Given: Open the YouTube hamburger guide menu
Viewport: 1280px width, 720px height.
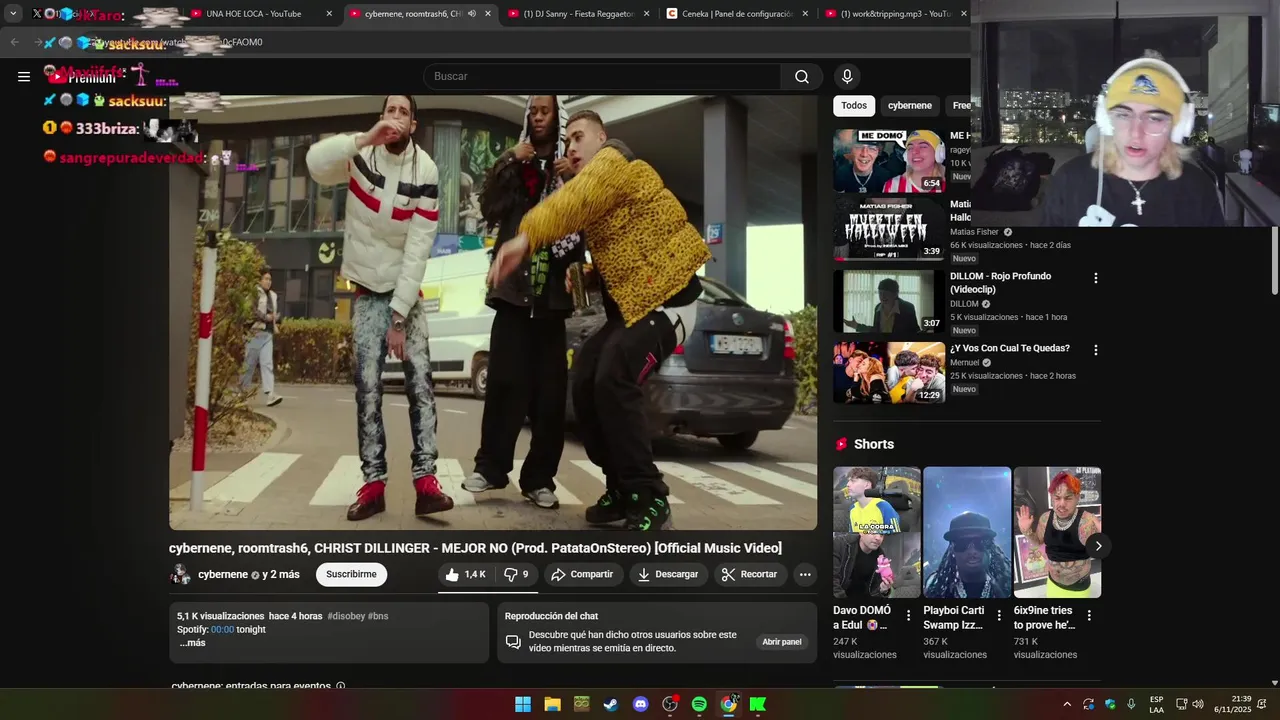Looking at the screenshot, I should [24, 76].
